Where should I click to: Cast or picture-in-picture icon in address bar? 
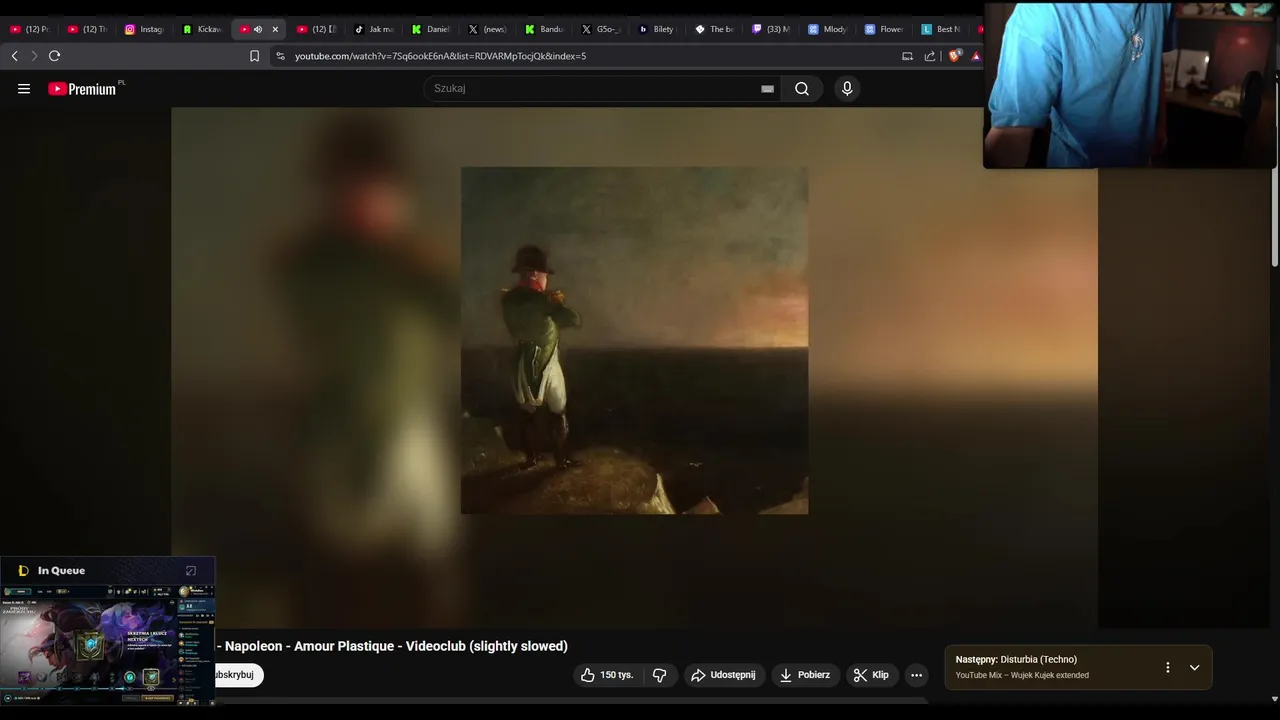[908, 56]
